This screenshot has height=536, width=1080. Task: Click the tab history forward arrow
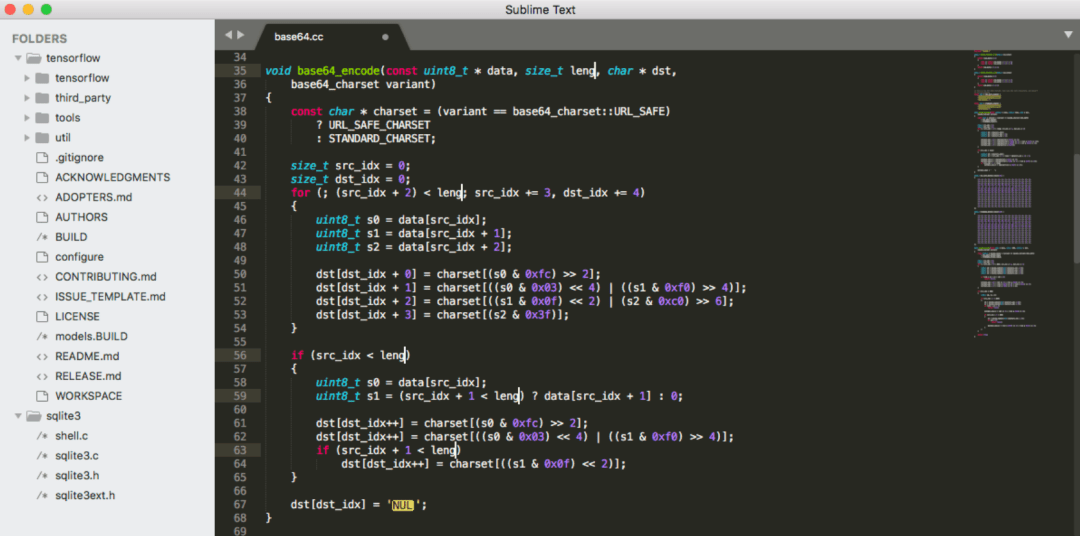[x=240, y=34]
